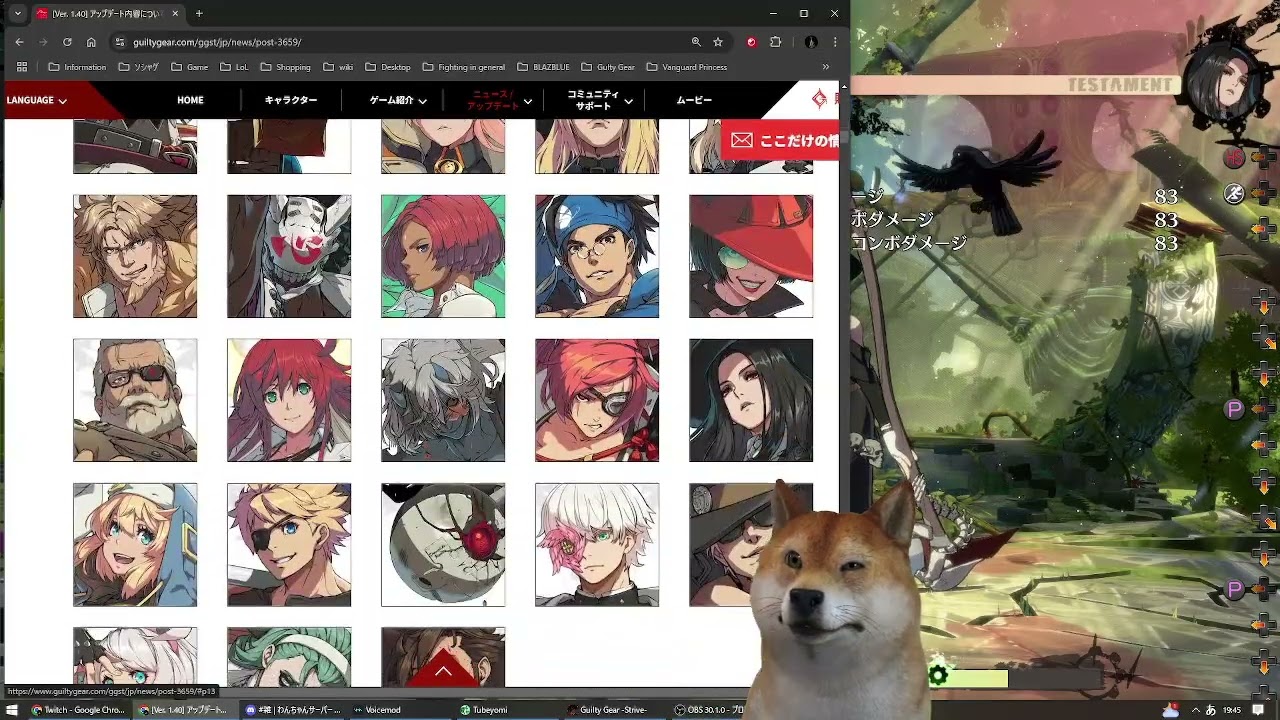Image resolution: width=1280 pixels, height=720 pixels.
Task: Expand the ニュース/アップデート menu
Action: pyautogui.click(x=500, y=100)
